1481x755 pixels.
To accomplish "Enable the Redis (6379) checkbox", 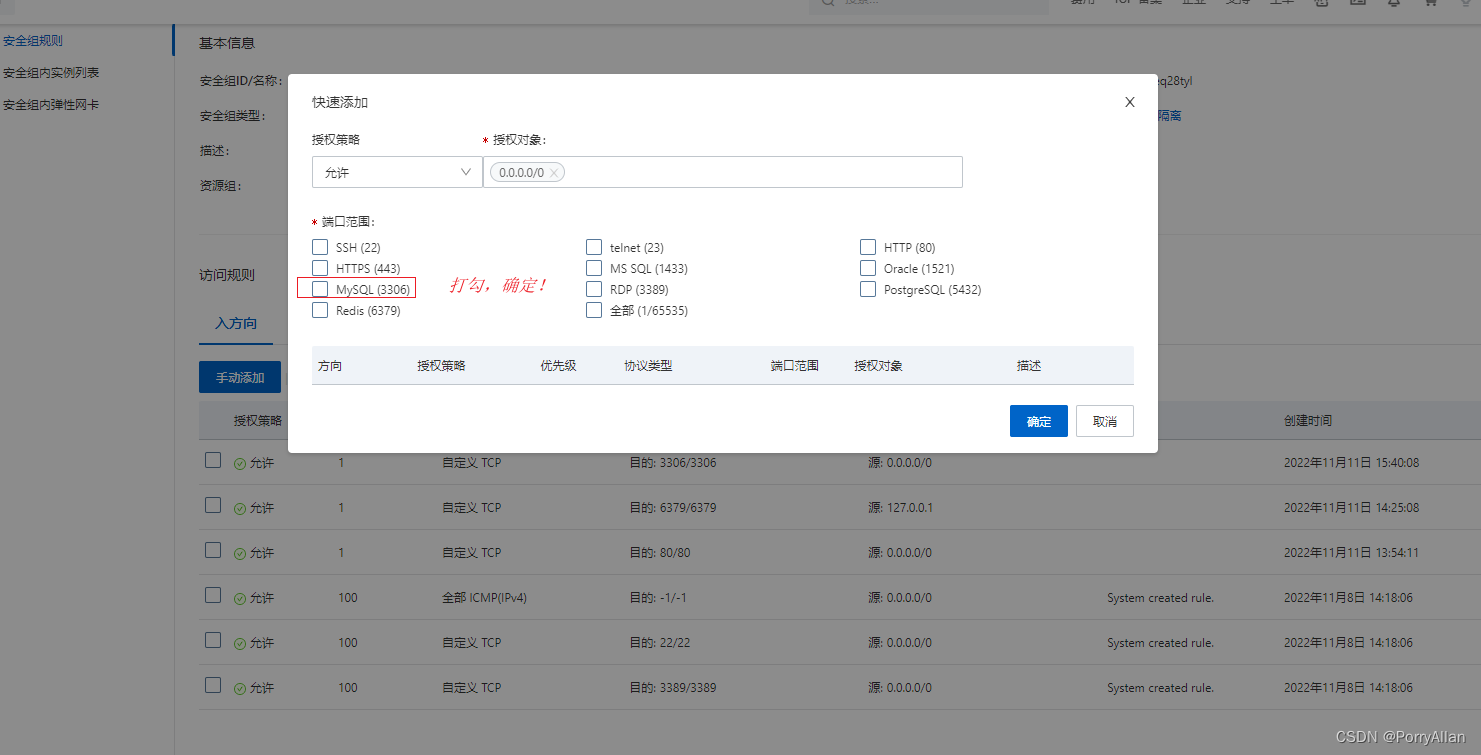I will click(x=320, y=310).
